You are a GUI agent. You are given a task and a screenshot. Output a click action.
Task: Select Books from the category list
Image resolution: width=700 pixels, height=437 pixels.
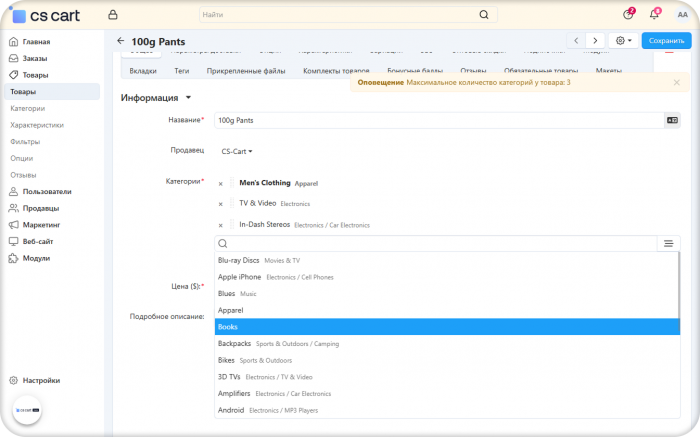447,327
